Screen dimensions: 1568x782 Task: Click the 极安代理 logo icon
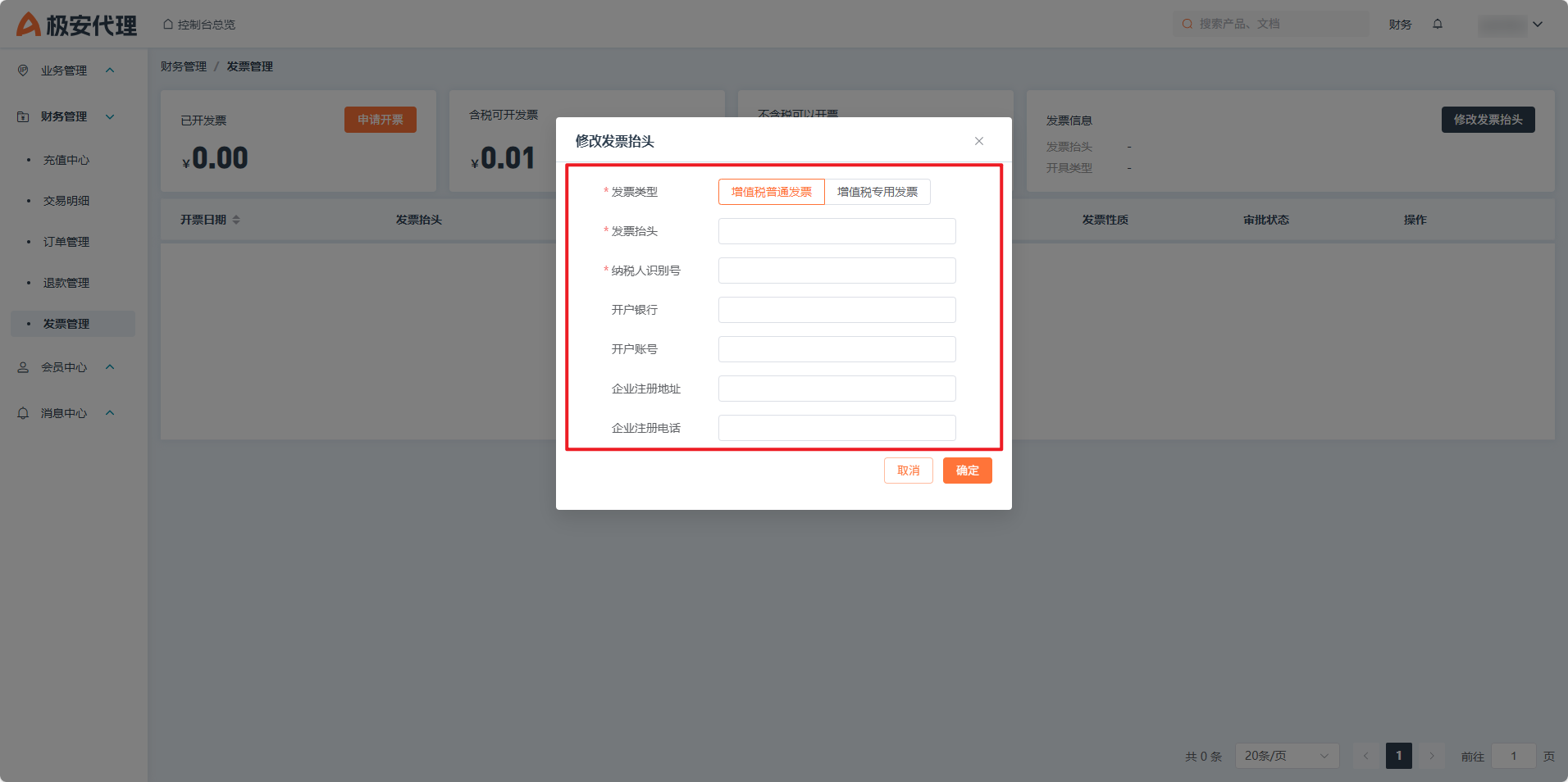tap(29, 25)
